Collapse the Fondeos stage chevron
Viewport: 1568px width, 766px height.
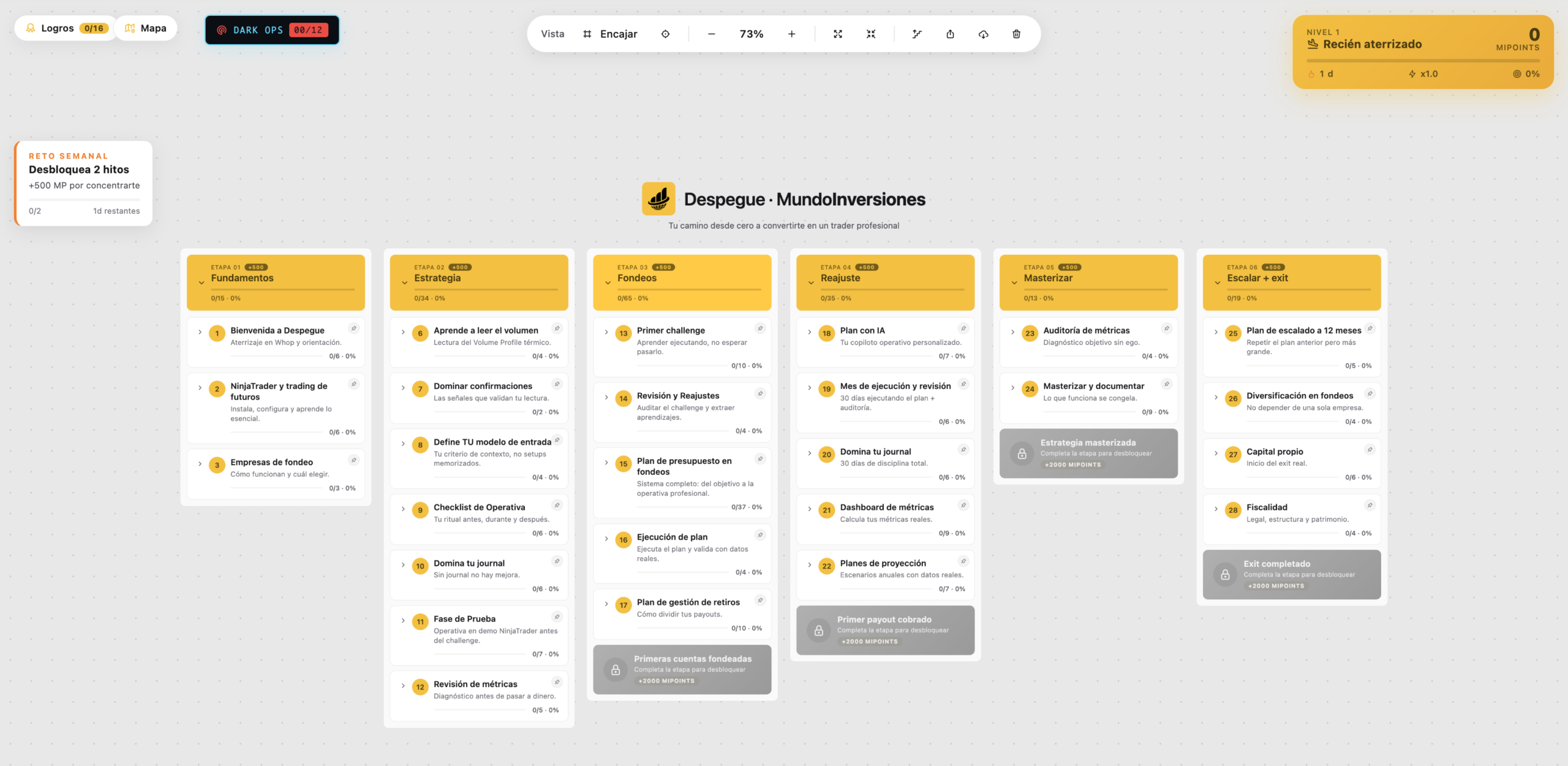coord(608,283)
